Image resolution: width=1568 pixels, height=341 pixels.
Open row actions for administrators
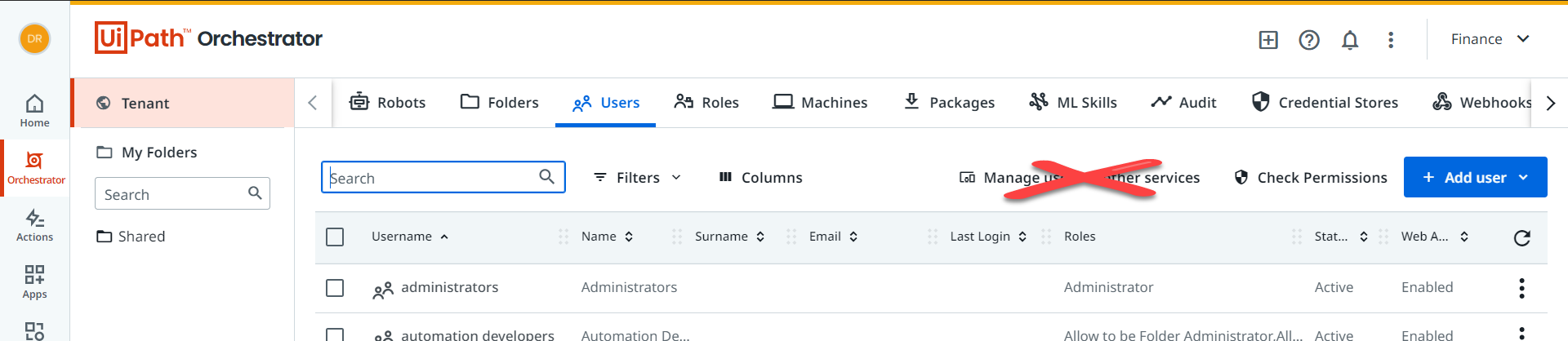point(1521,288)
